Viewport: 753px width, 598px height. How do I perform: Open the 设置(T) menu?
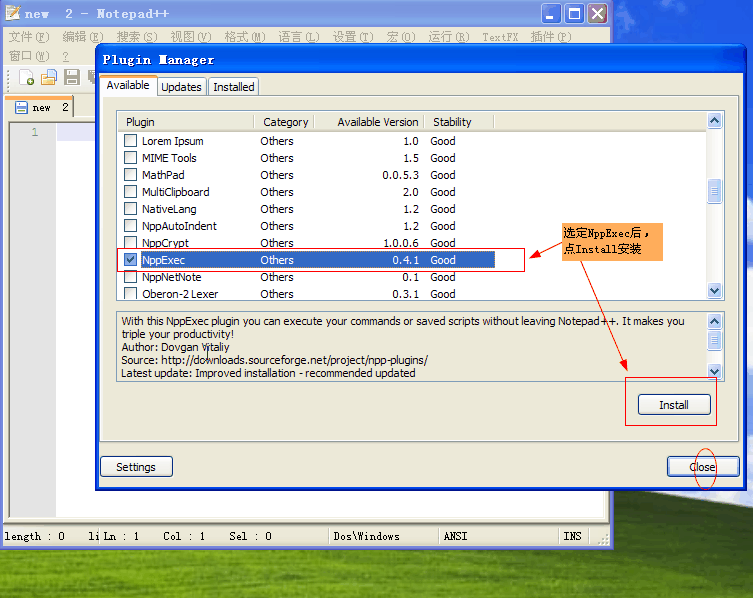[x=353, y=37]
